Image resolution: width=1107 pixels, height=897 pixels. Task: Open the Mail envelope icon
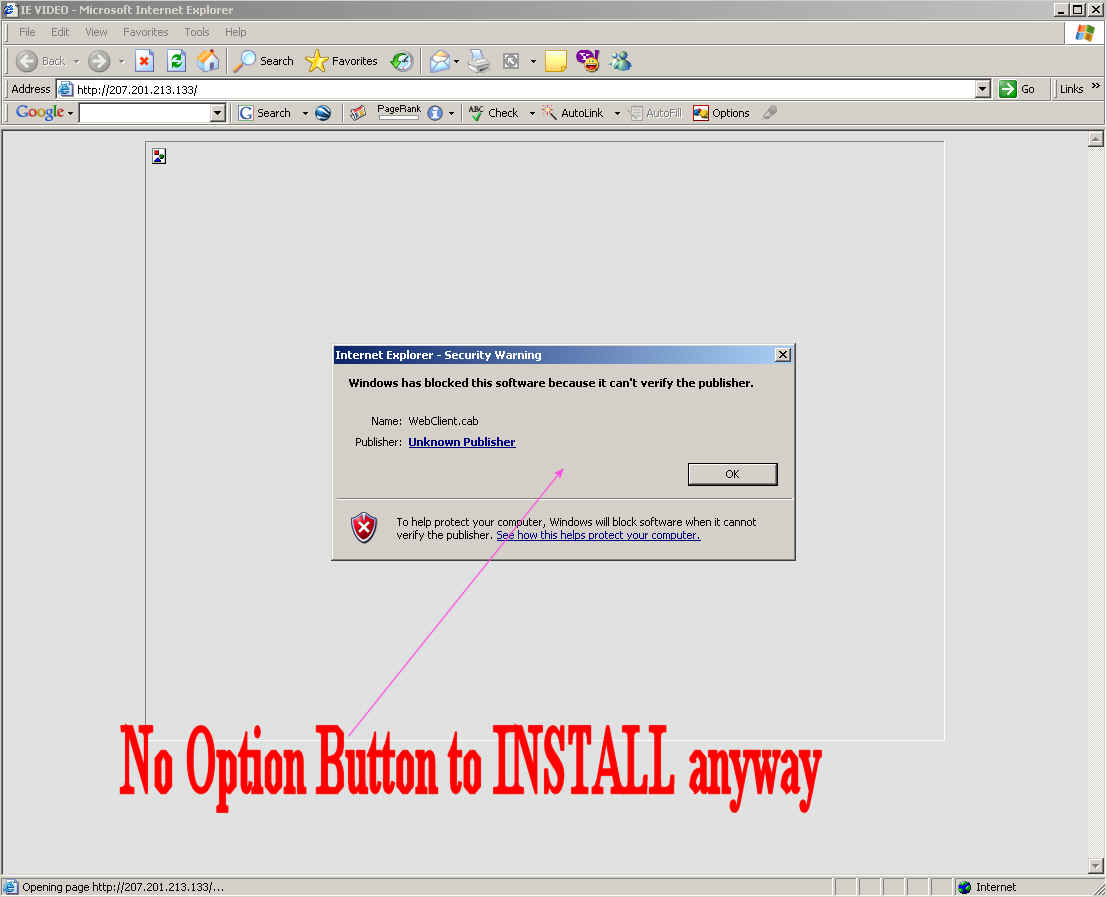coord(439,61)
